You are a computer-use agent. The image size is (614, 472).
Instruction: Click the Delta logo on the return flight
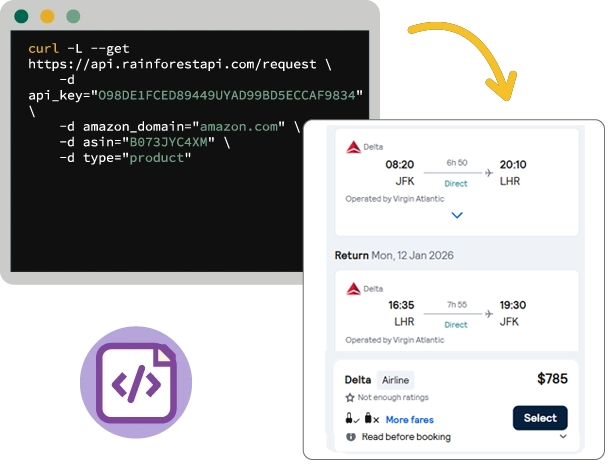[x=353, y=289]
